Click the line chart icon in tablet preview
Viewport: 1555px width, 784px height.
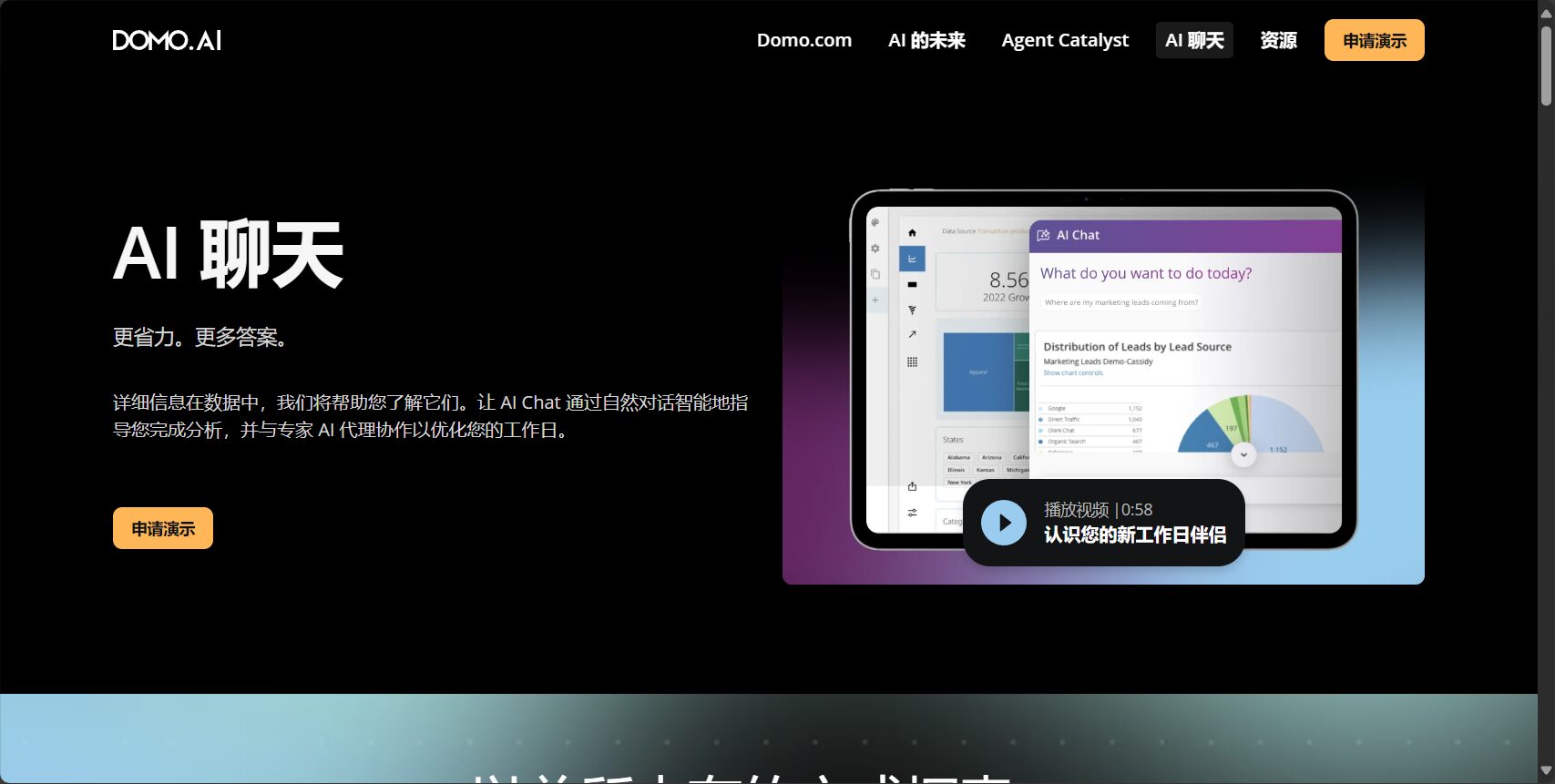(x=912, y=259)
